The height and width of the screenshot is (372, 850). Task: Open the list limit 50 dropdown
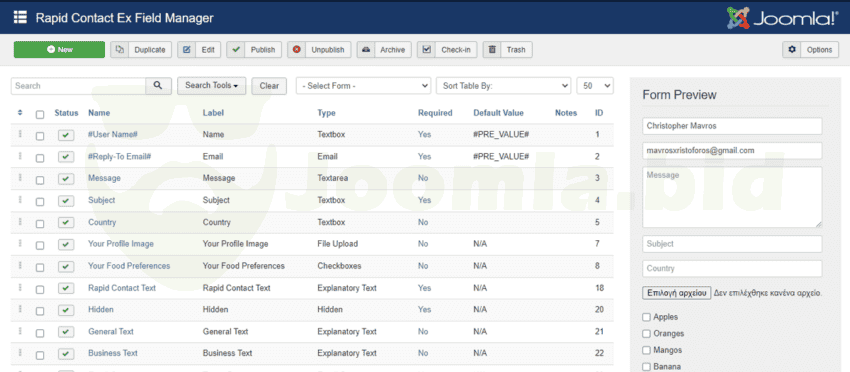595,86
